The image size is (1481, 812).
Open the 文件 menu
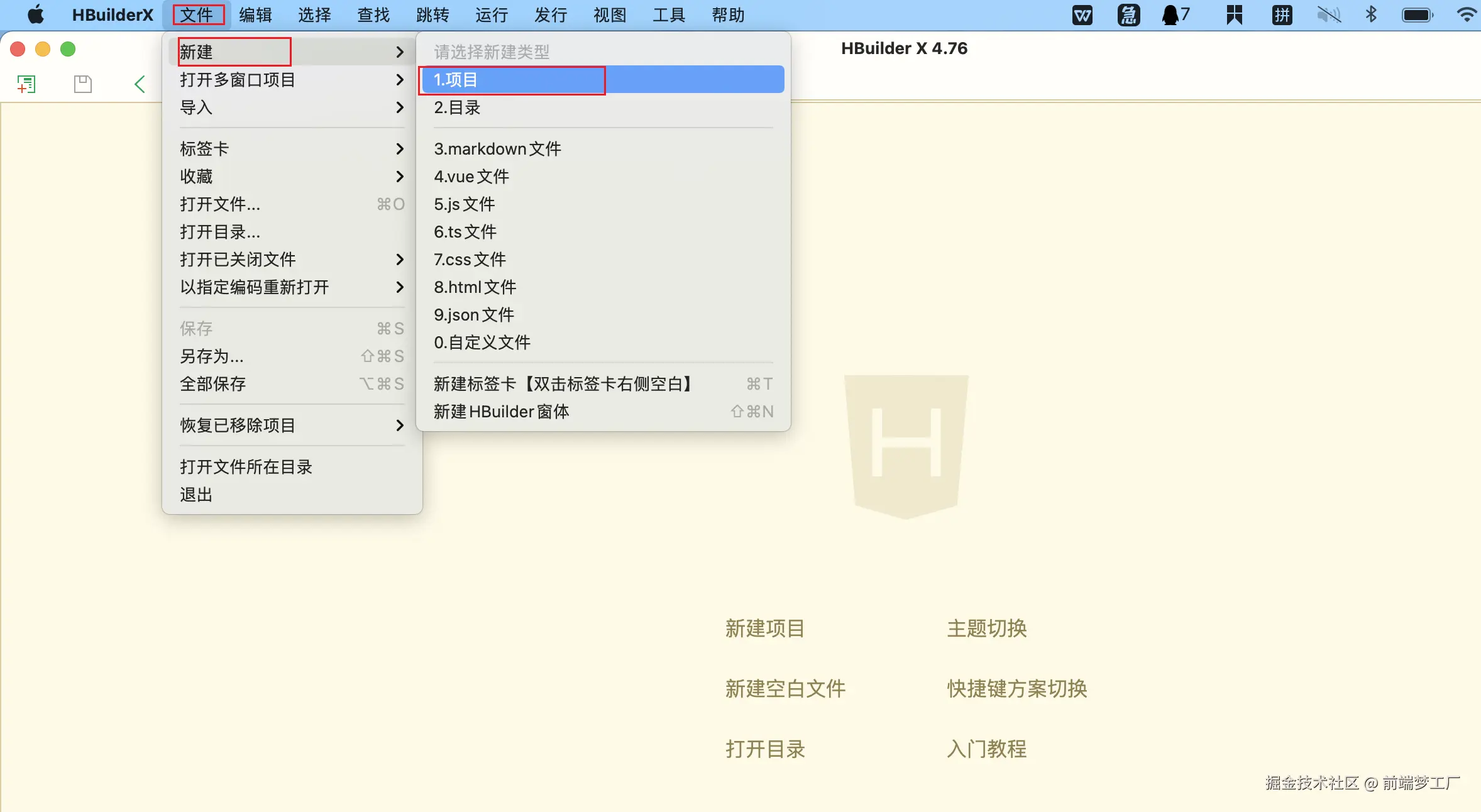coord(197,14)
